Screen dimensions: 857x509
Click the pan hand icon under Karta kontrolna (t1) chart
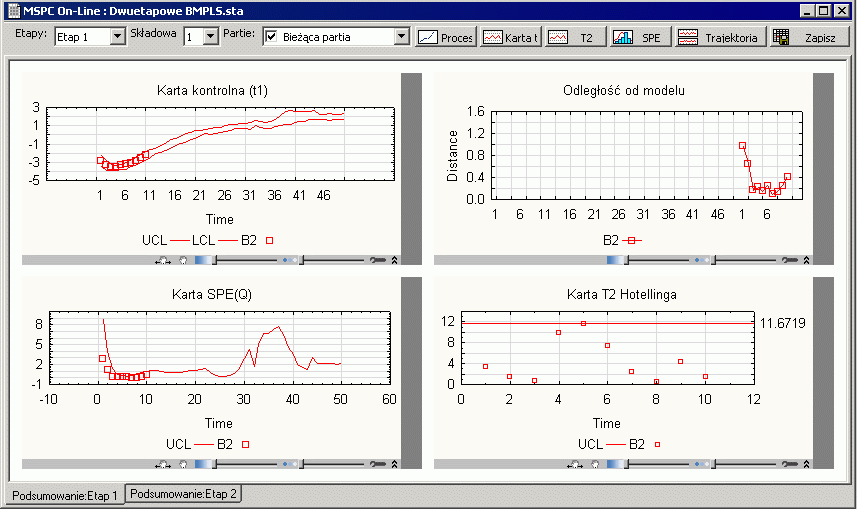(163, 260)
